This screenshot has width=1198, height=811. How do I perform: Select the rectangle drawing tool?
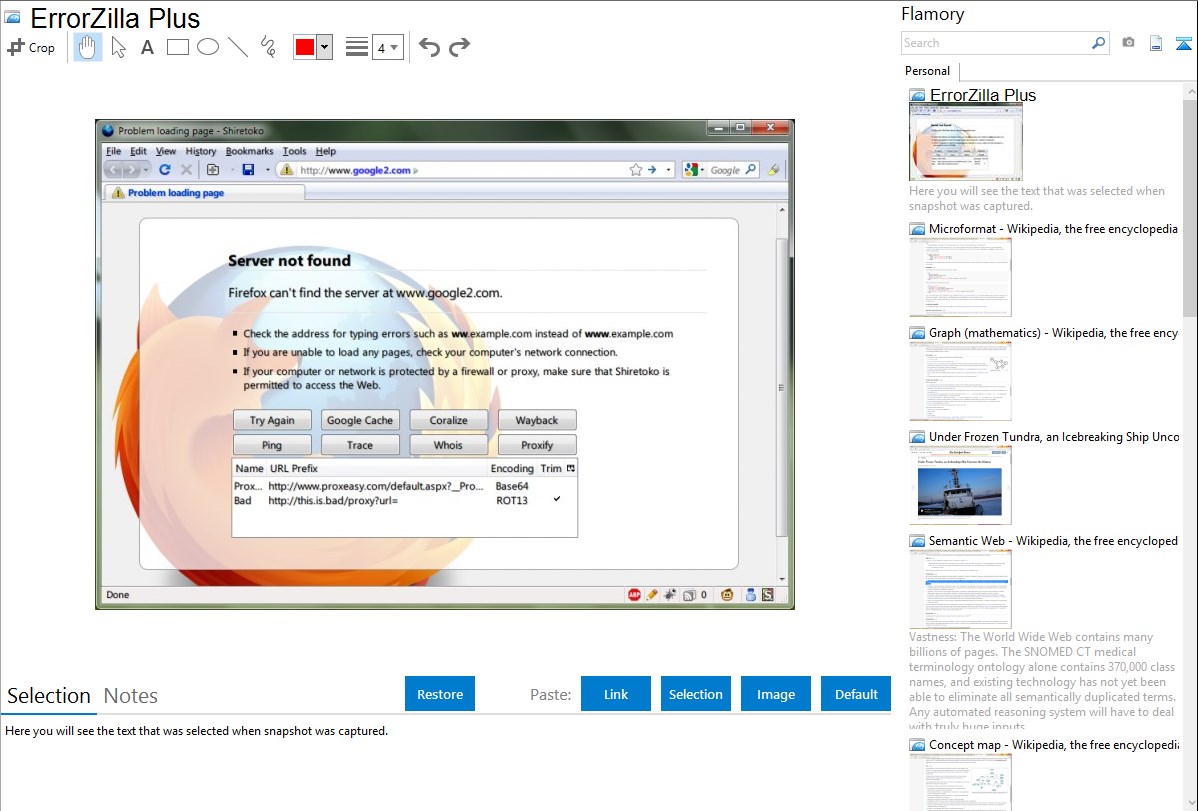pos(177,47)
